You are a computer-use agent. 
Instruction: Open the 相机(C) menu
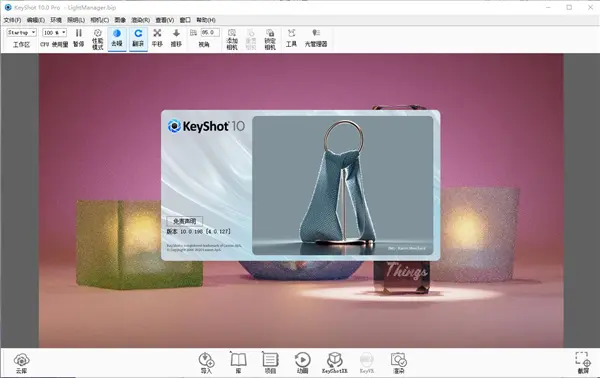click(99, 20)
